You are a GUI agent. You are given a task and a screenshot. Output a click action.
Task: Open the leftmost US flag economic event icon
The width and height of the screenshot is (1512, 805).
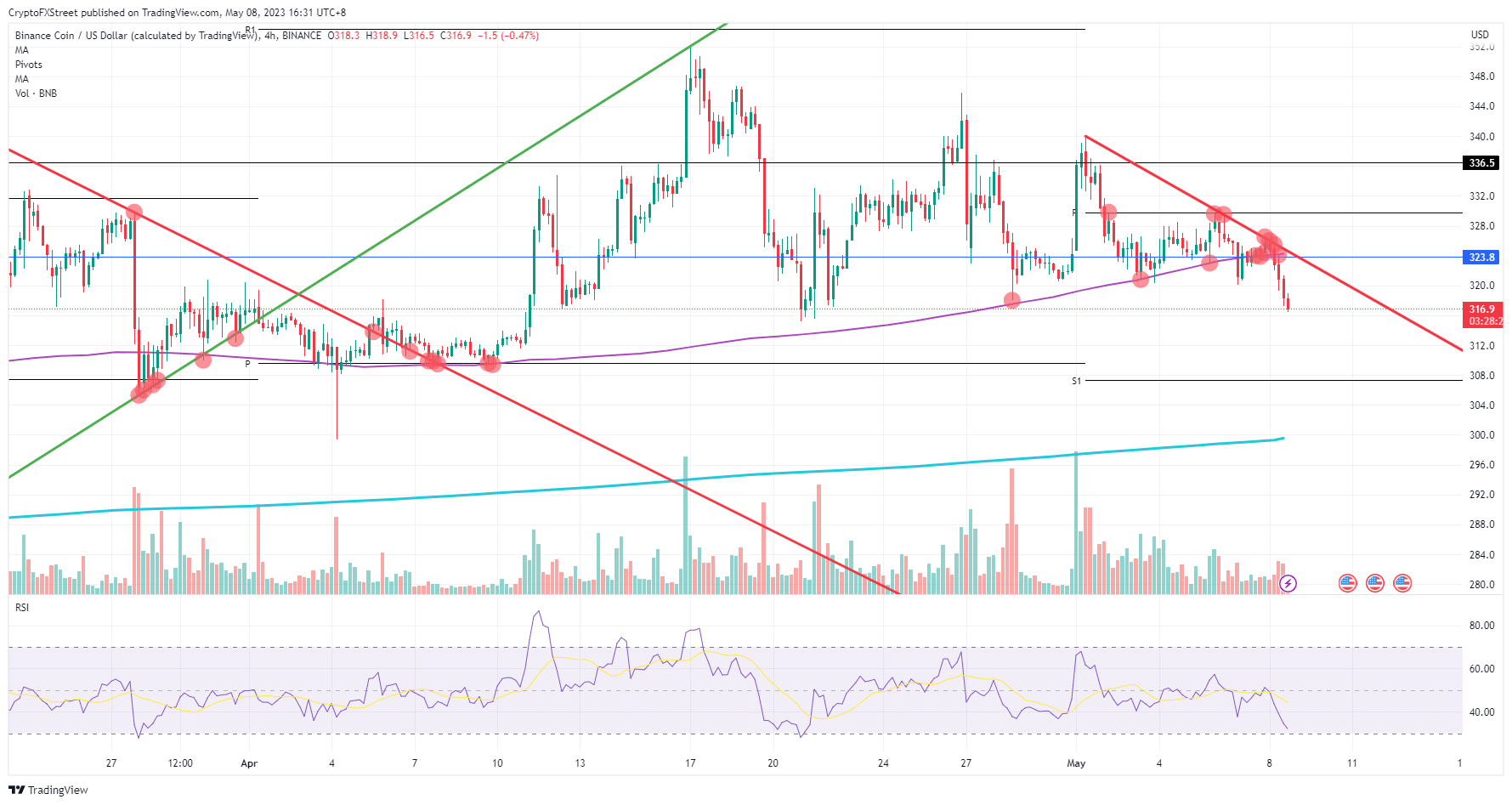coord(1347,583)
